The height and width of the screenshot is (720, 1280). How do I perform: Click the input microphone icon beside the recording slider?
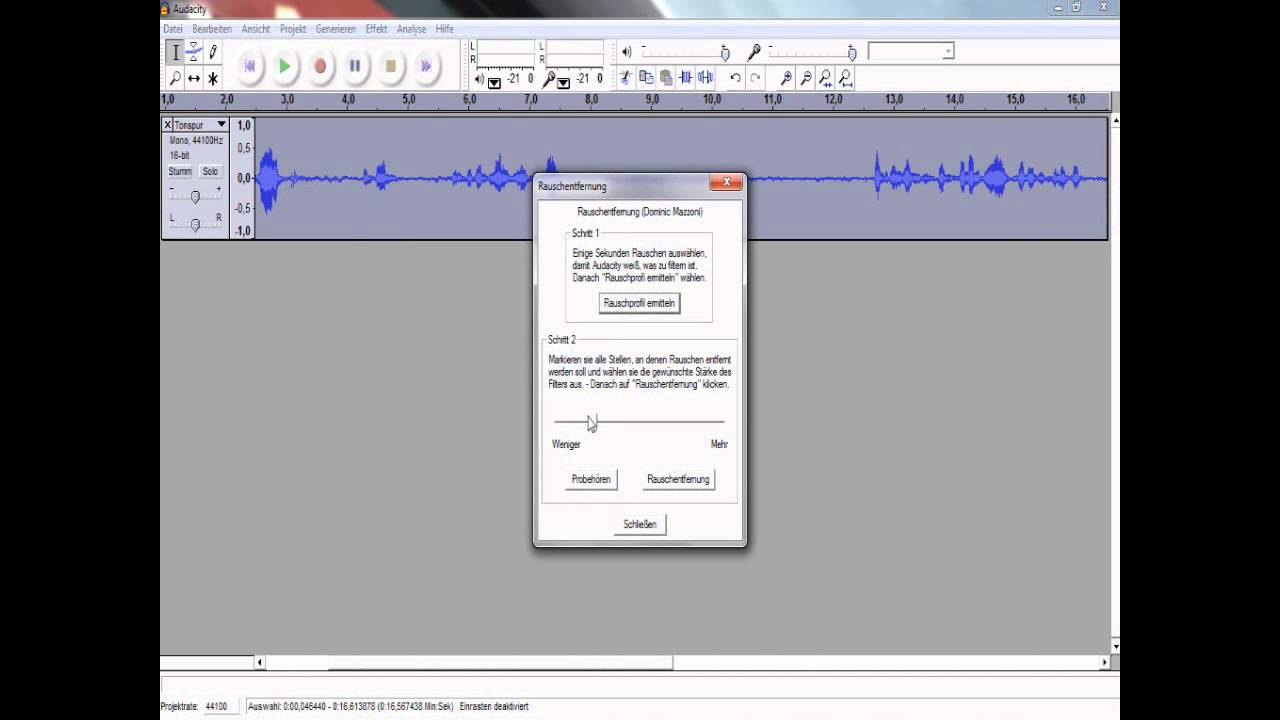754,52
